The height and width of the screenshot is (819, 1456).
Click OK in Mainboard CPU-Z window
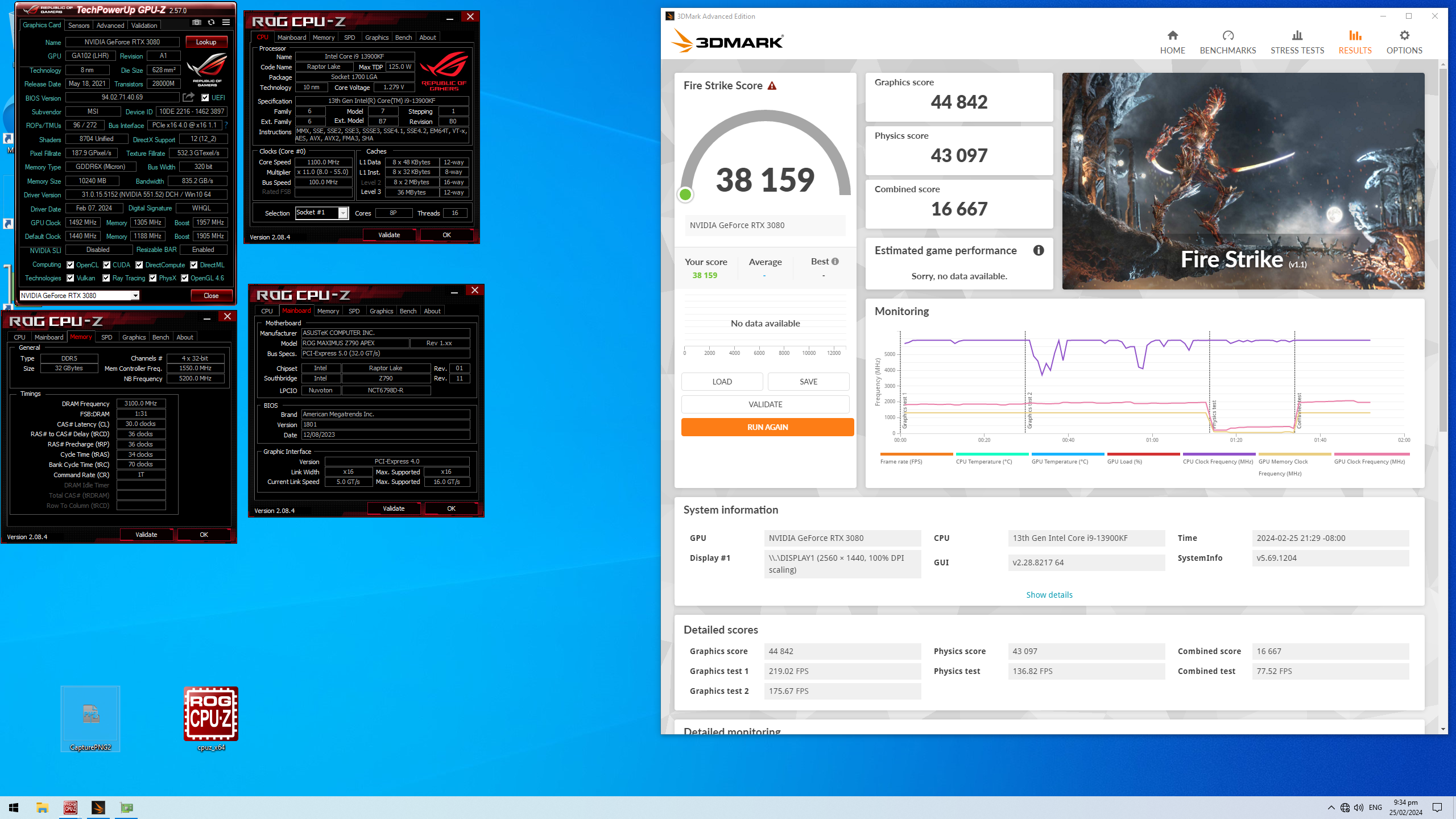[x=451, y=508]
